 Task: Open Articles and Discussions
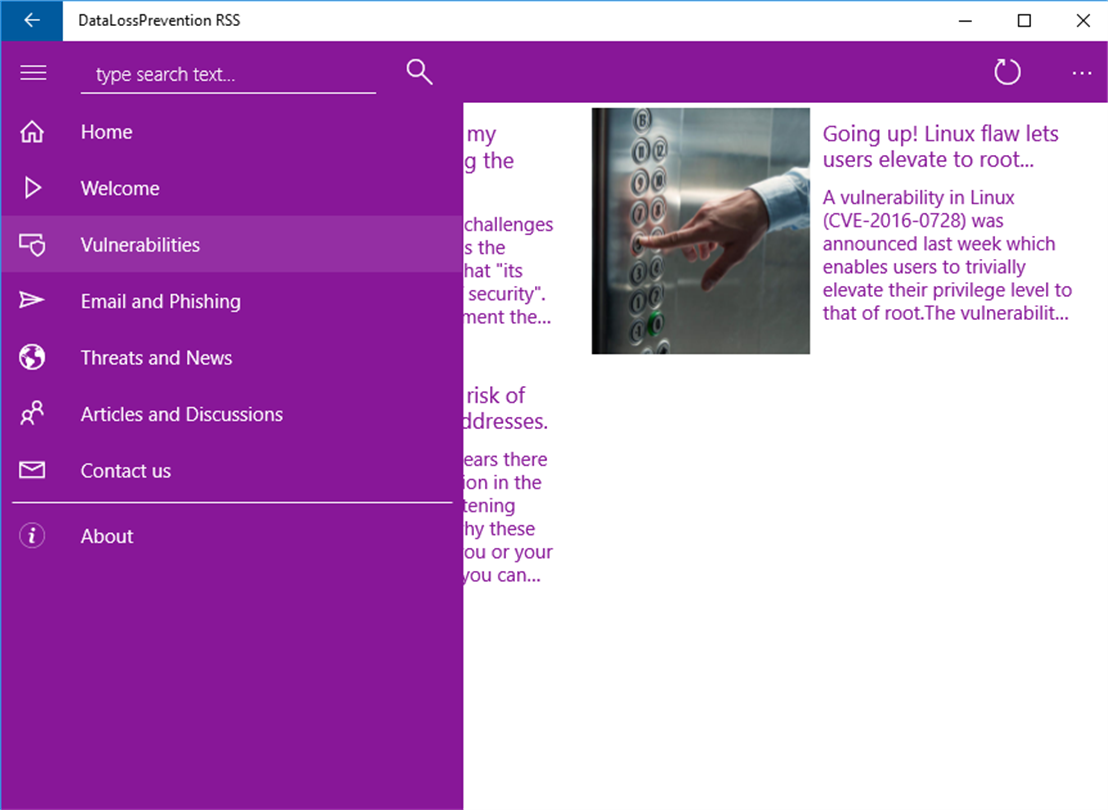point(232,414)
